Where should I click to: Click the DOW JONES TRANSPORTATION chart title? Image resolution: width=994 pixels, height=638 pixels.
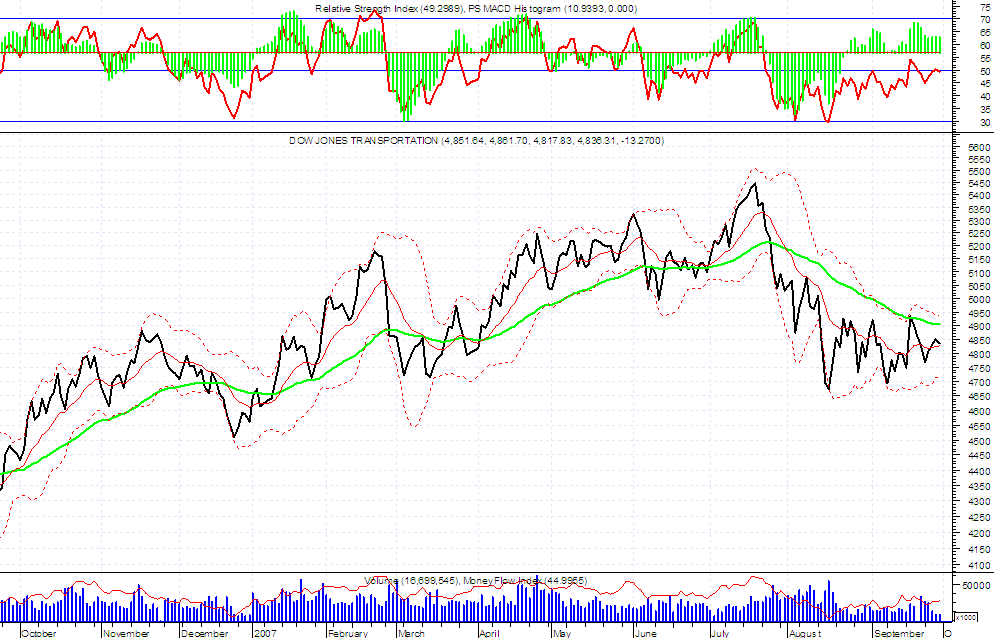coord(476,140)
